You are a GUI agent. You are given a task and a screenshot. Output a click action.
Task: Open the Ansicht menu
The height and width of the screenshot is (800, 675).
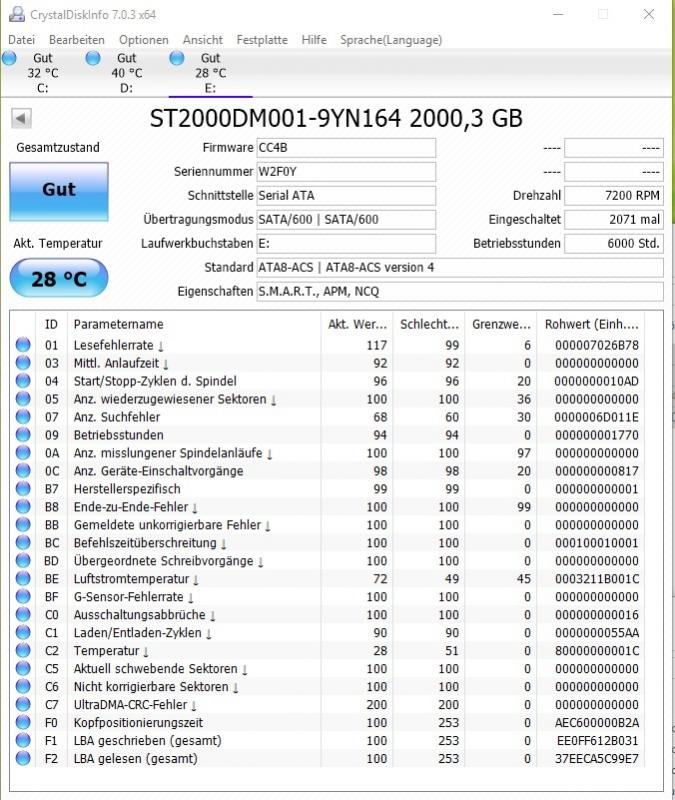coord(203,40)
